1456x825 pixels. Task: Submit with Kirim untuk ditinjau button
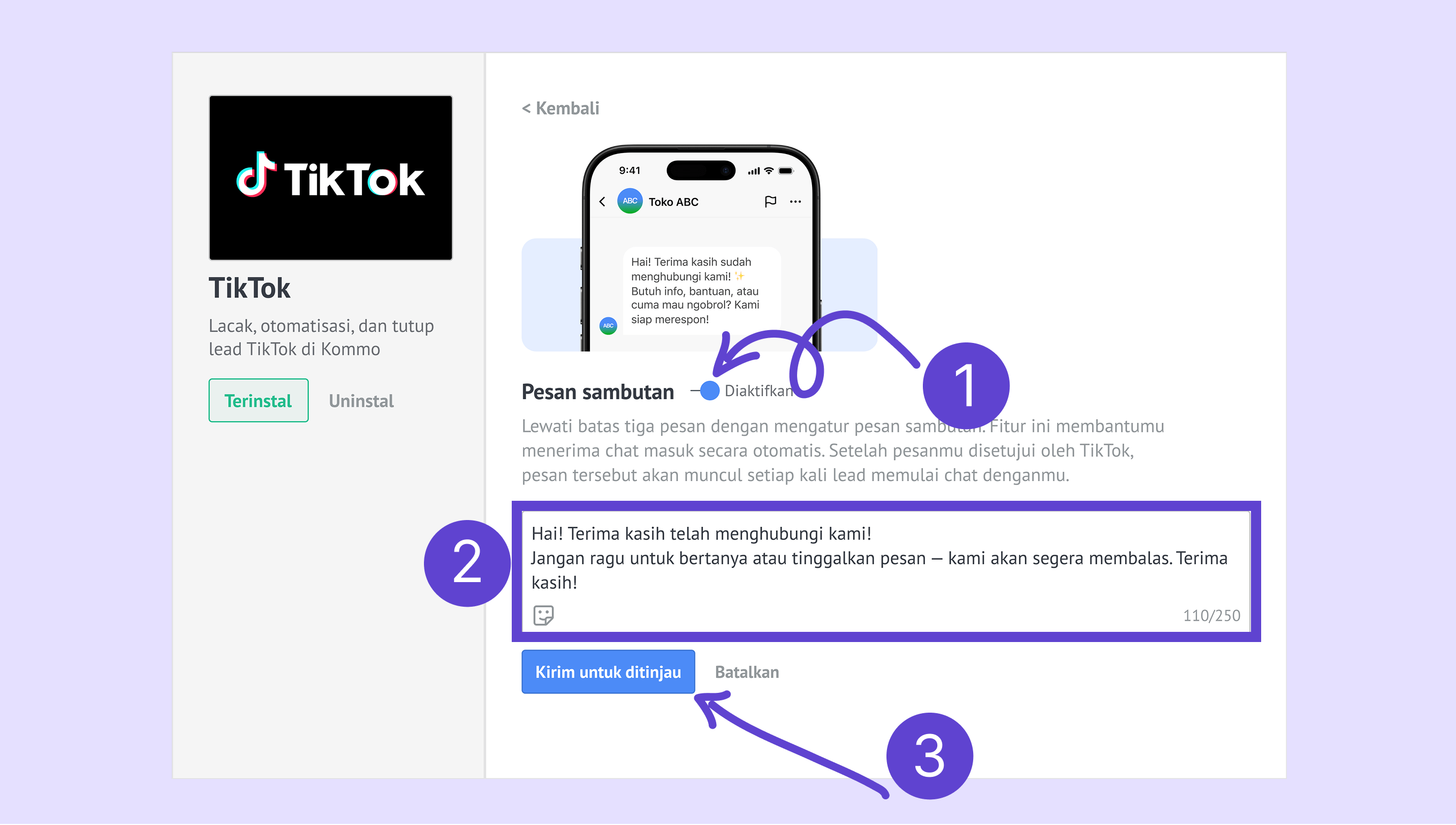tap(608, 672)
